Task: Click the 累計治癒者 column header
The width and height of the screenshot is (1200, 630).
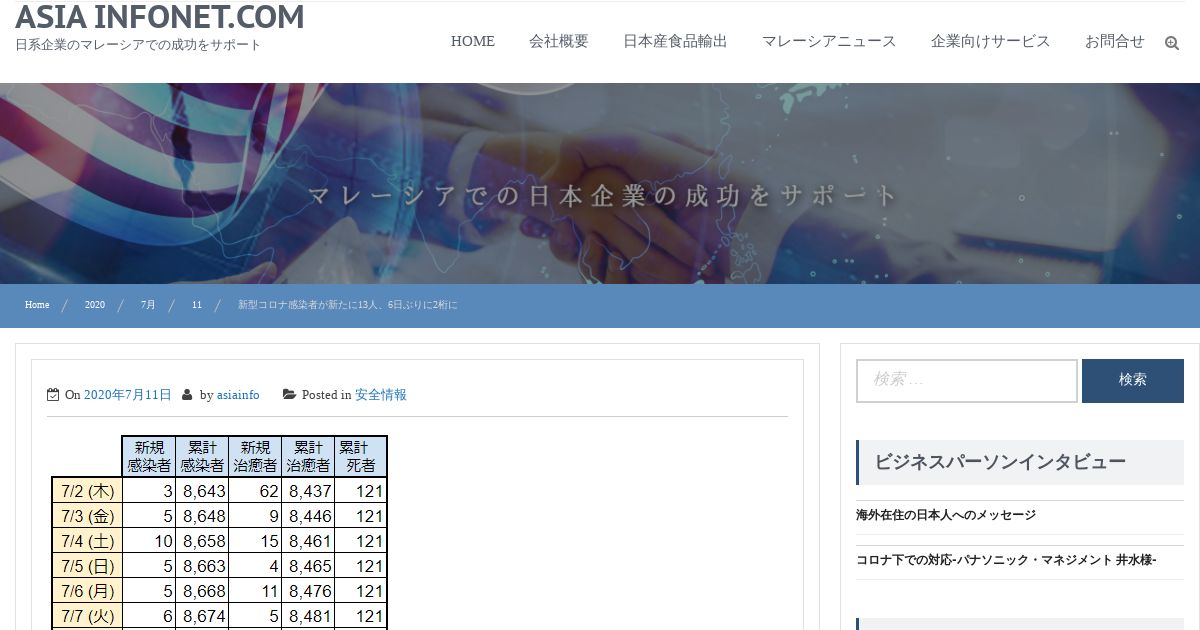Action: click(308, 457)
